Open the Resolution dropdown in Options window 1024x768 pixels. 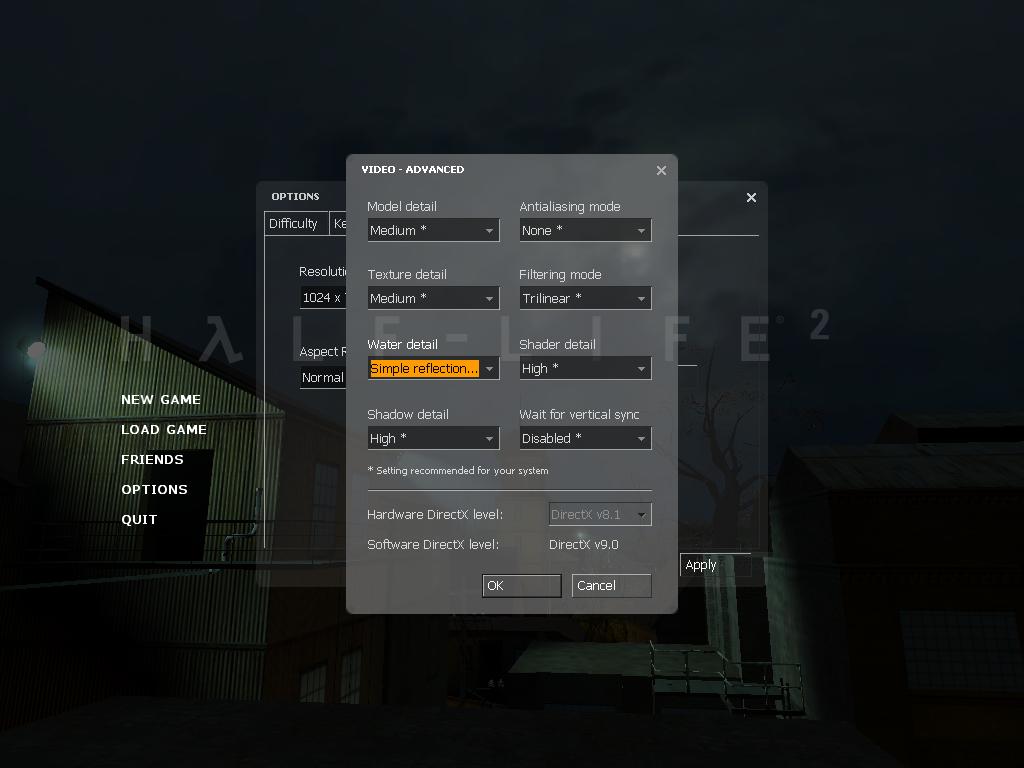pos(323,298)
